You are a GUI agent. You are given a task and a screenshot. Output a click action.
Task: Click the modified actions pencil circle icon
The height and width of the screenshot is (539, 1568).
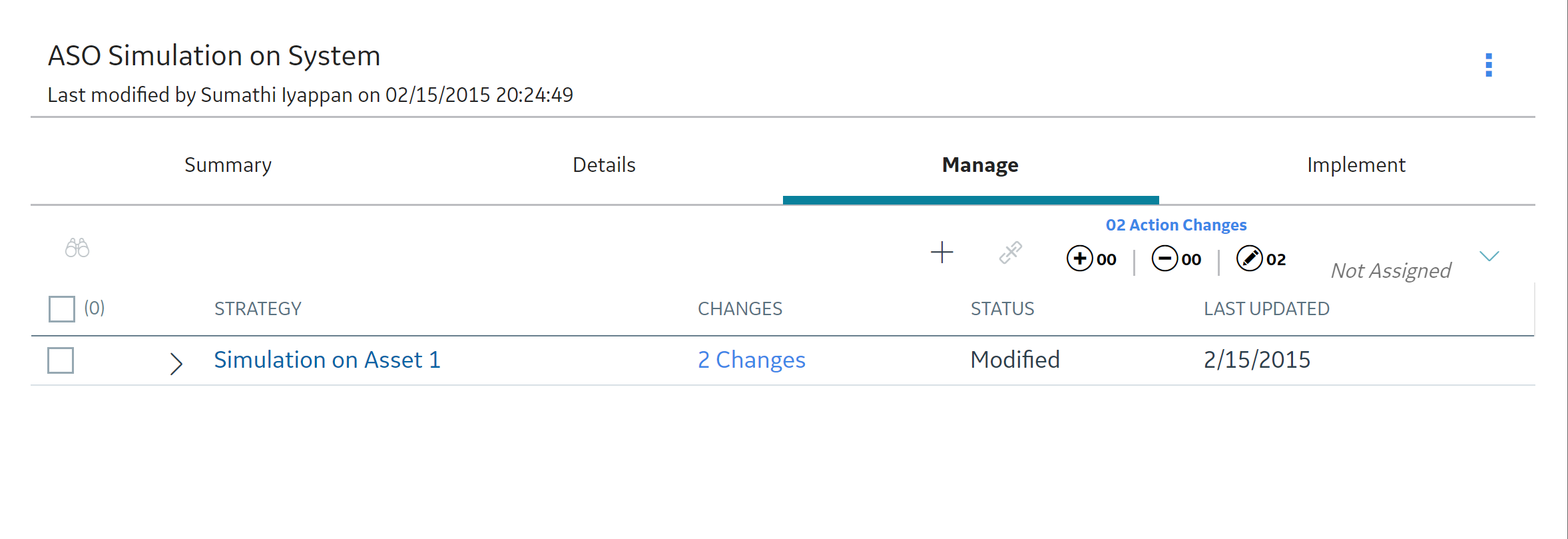click(1249, 259)
